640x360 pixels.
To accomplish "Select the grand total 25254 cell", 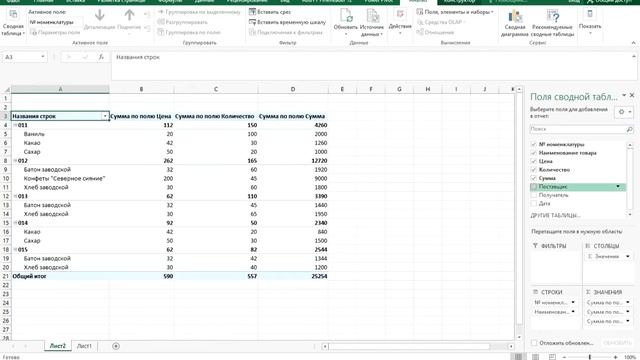I will (x=293, y=276).
